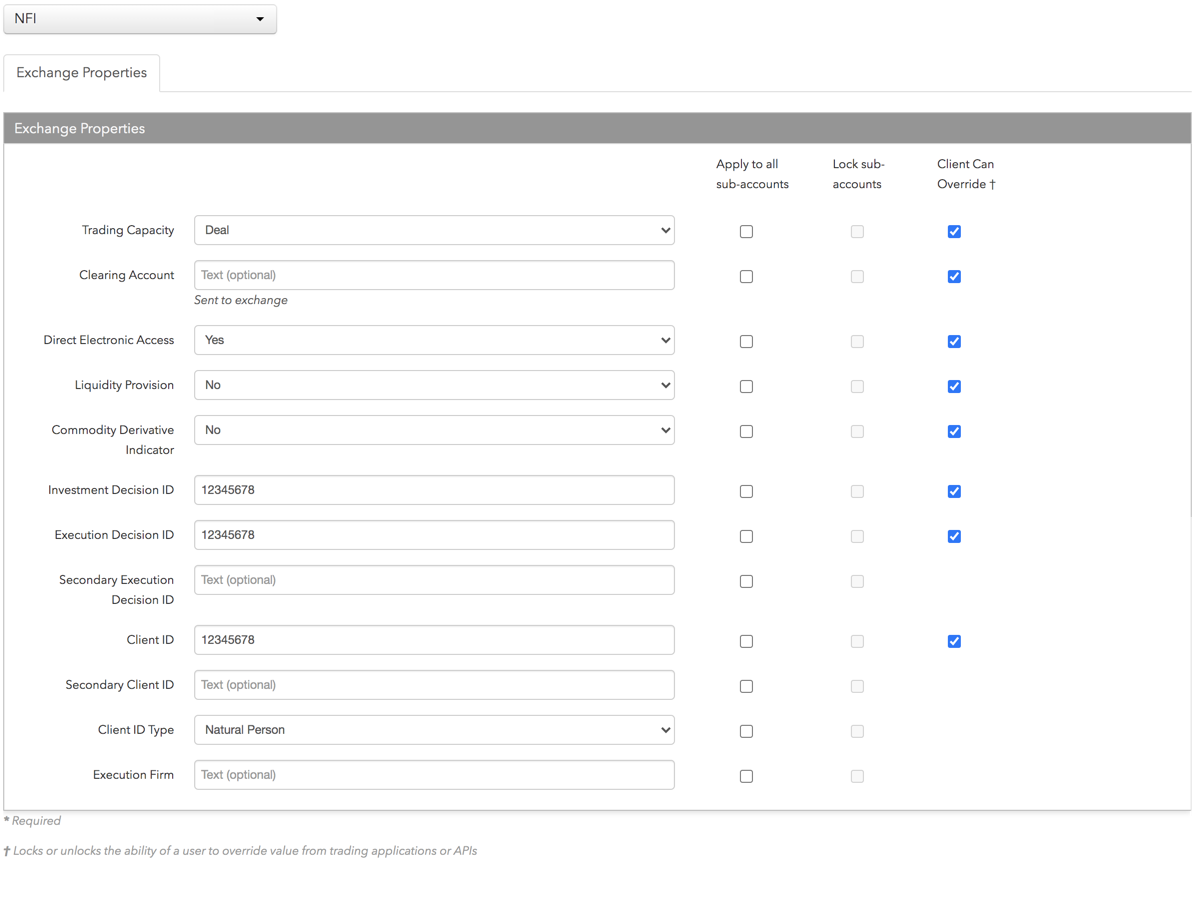Click the 'Apply to all sub-accounts' column header

coord(752,174)
